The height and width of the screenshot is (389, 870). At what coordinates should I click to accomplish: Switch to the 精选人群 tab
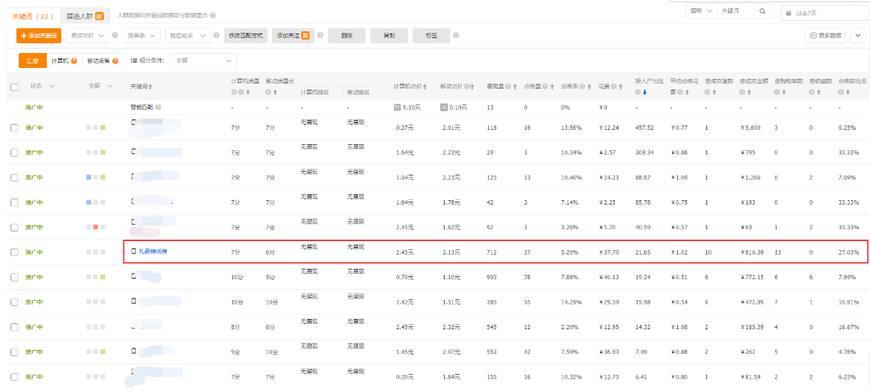85,16
